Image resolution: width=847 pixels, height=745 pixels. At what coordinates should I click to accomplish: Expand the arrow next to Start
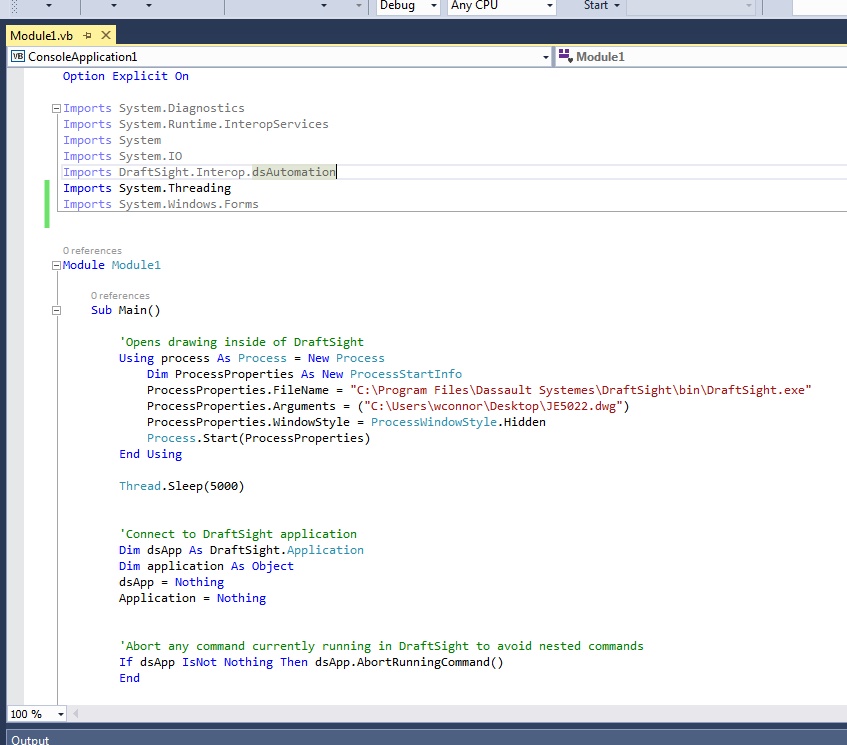(x=616, y=6)
